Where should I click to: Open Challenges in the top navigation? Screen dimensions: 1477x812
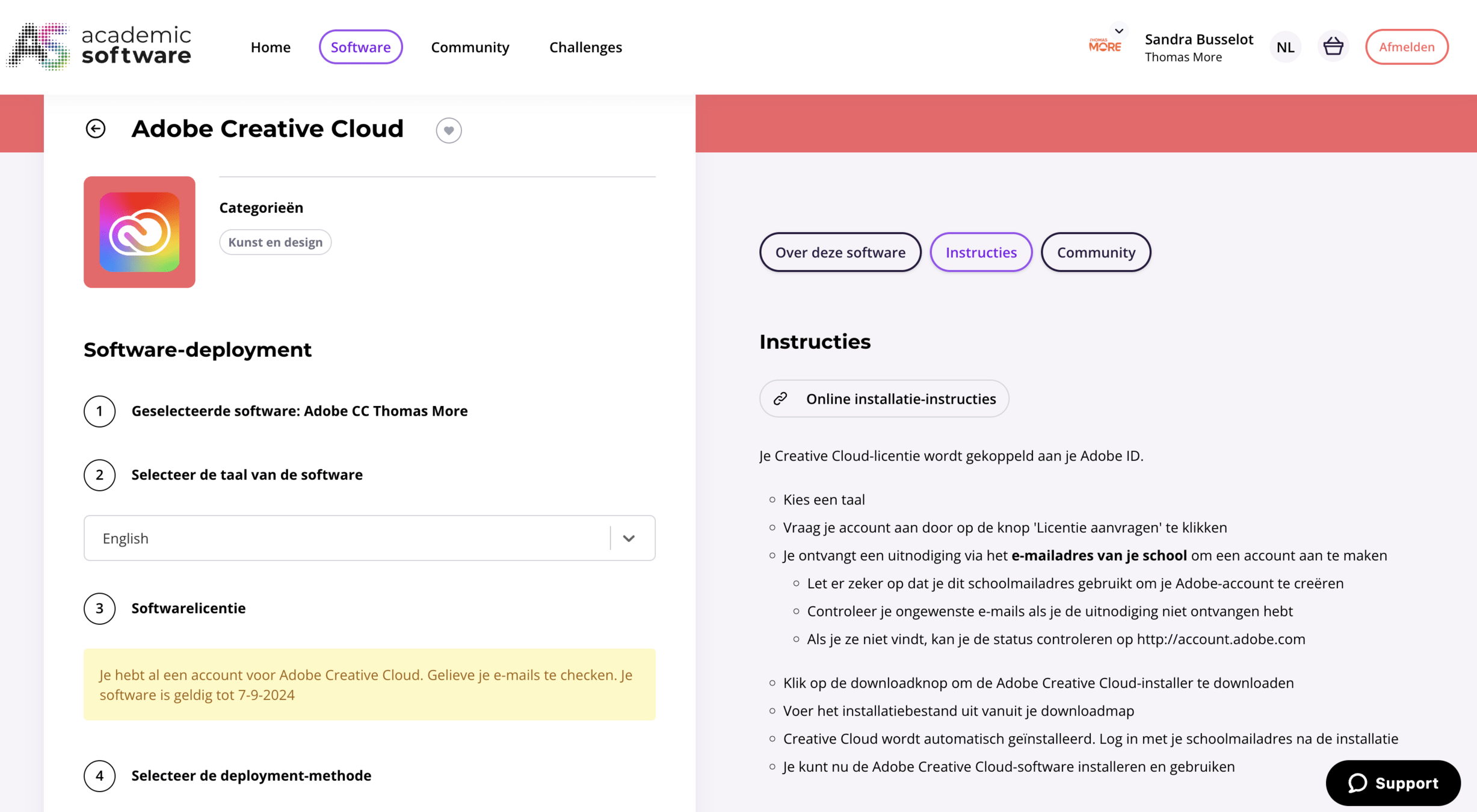coord(585,47)
